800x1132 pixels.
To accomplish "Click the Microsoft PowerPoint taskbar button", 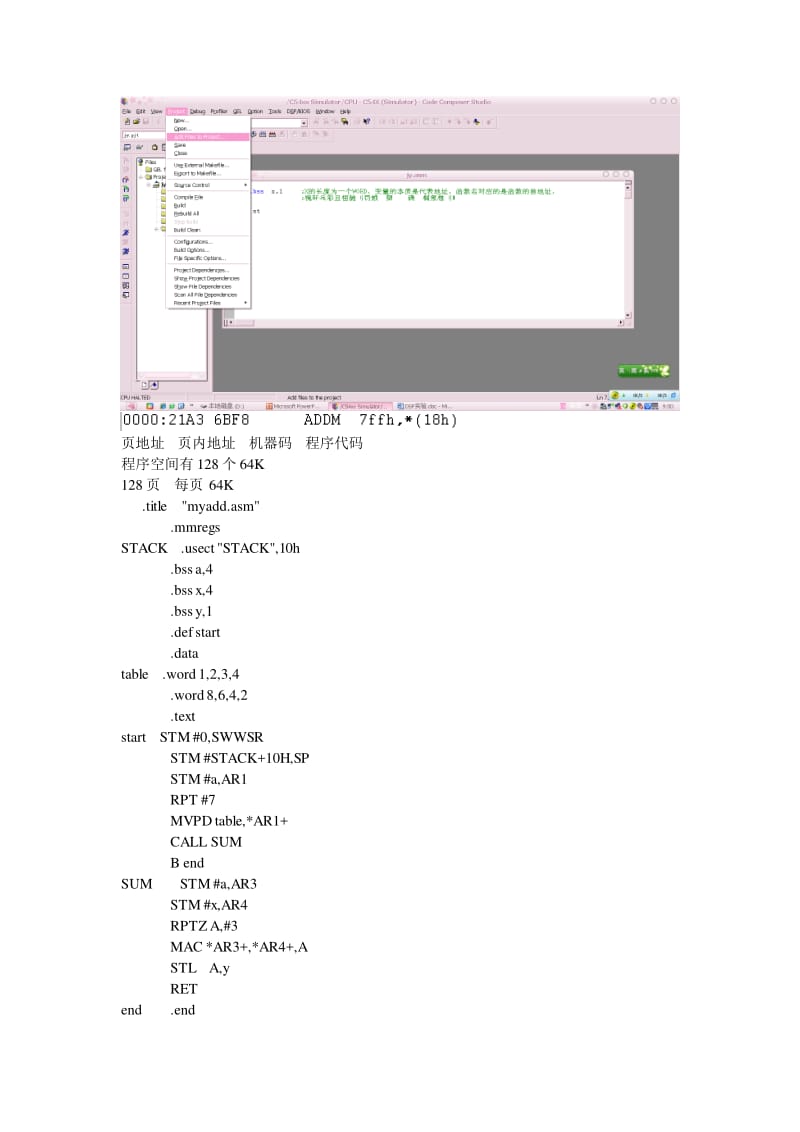I will [295, 406].
